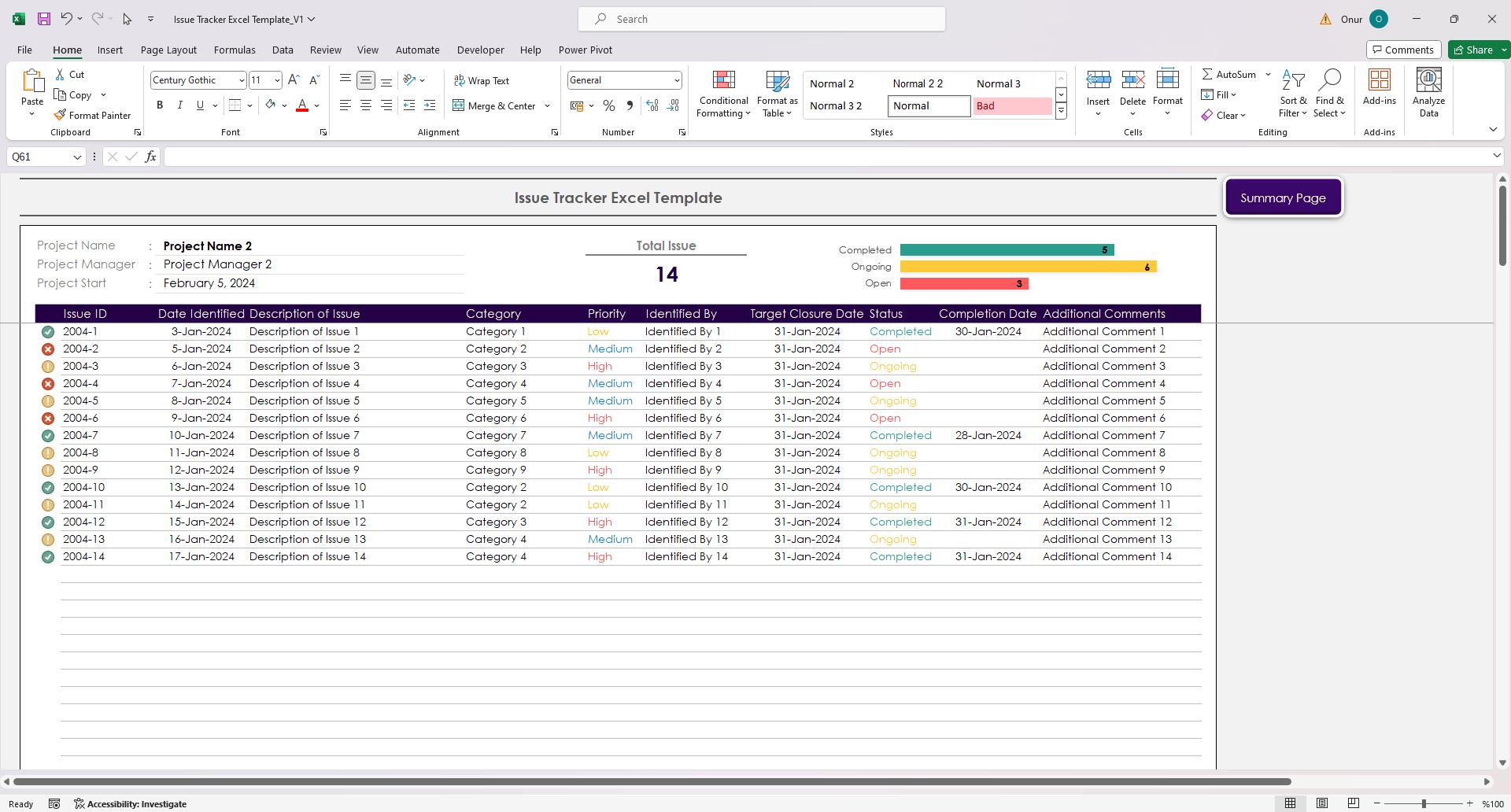
Task: Expand the AutoSum dropdown arrow
Action: point(1268,74)
